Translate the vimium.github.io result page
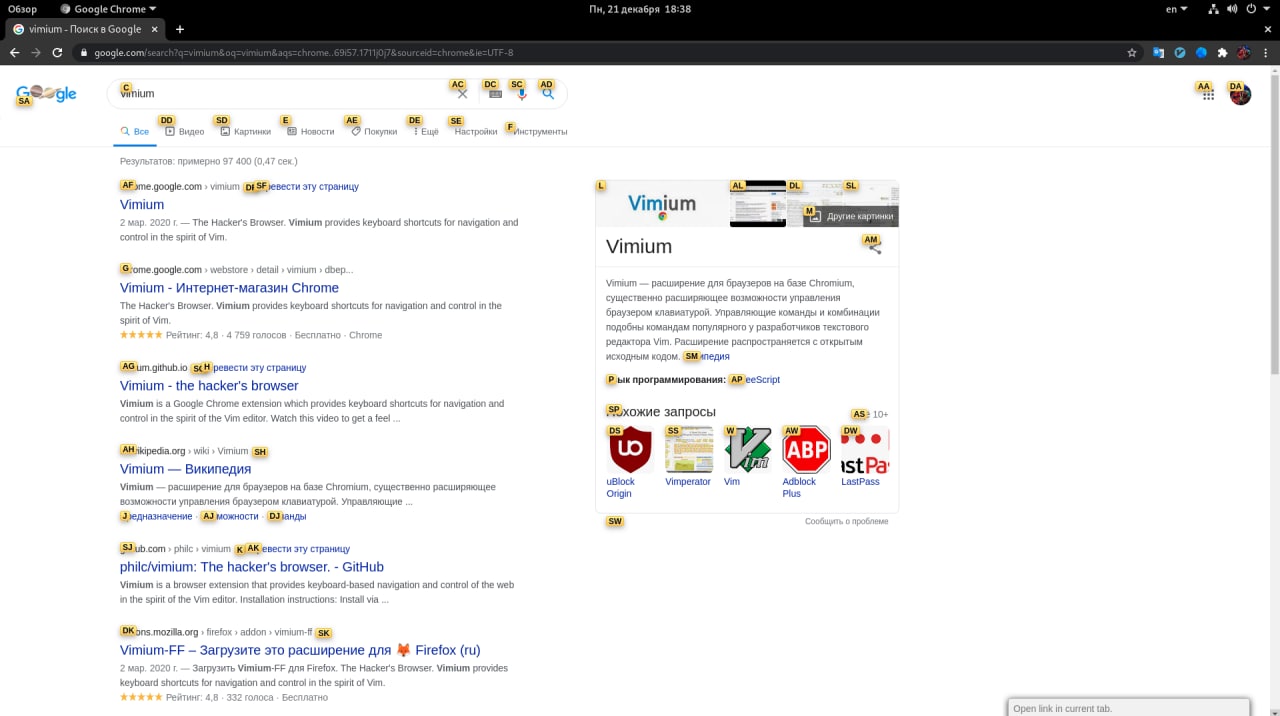Screen dimensions: 1280x716 255,368
